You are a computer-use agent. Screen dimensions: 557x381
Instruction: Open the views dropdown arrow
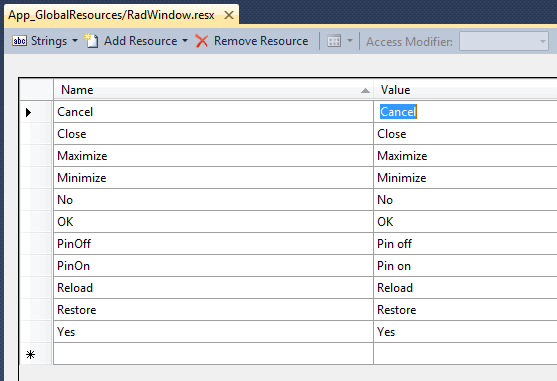click(x=350, y=41)
